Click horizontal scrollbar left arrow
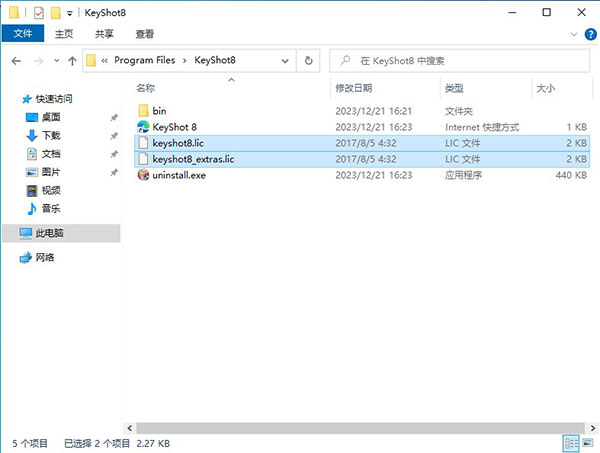 point(130,428)
